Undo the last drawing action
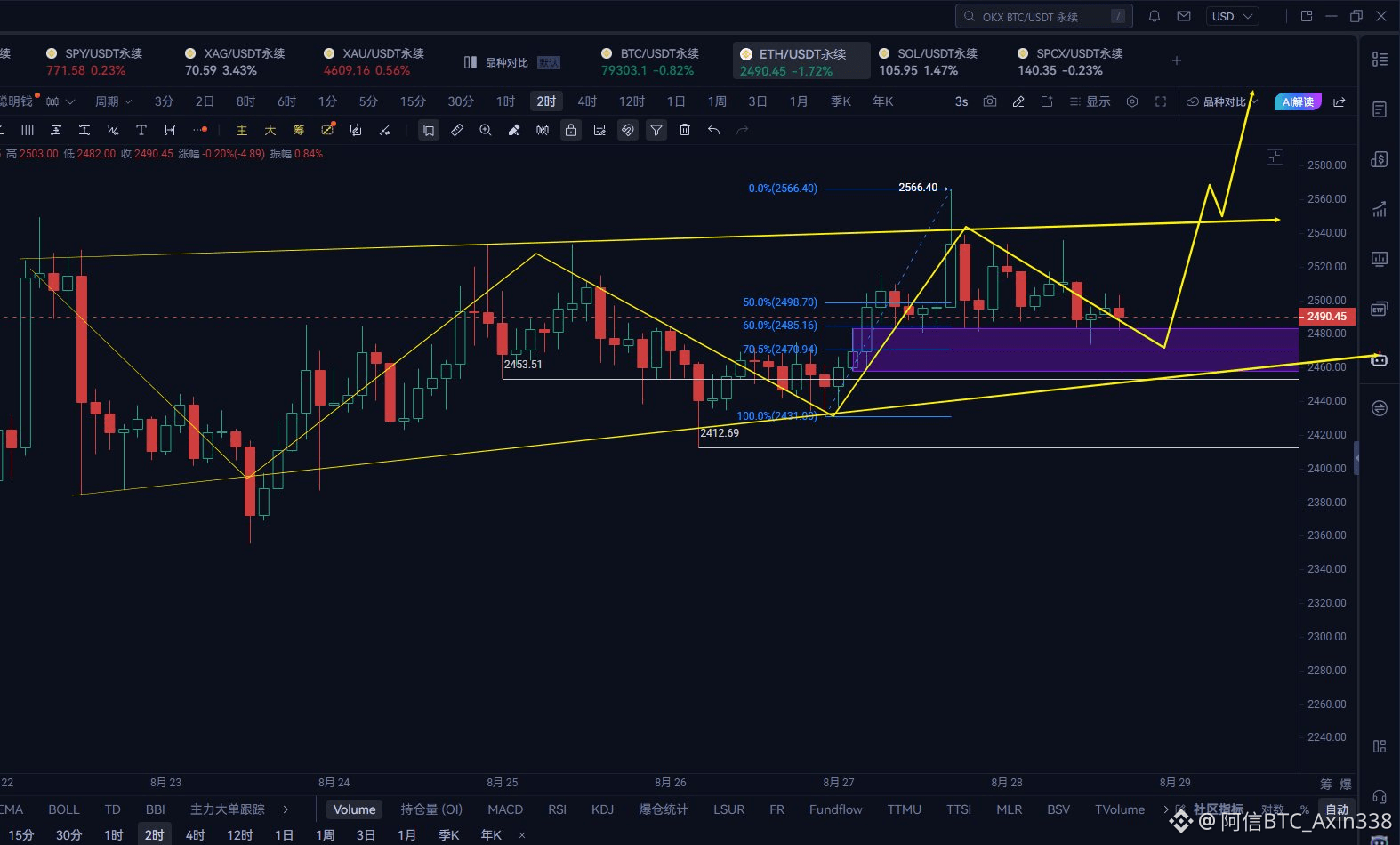 (713, 130)
